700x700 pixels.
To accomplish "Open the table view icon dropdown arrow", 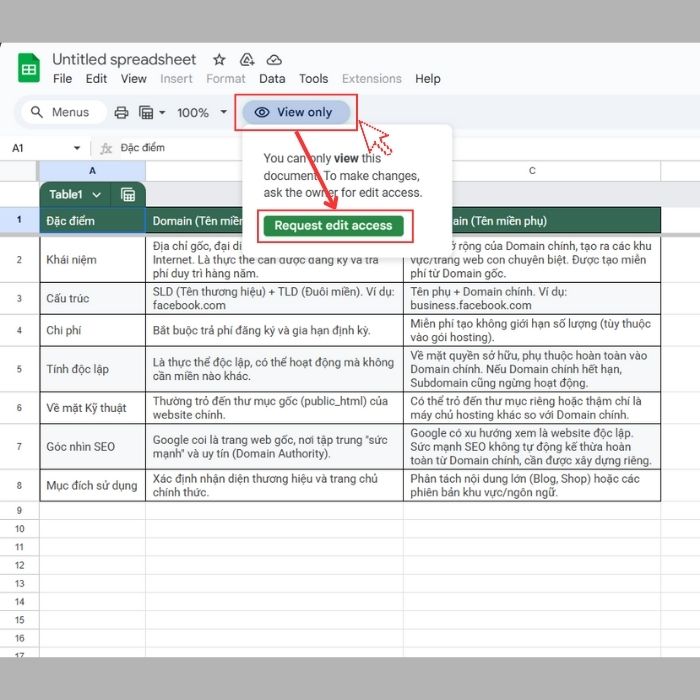I will pos(162,112).
